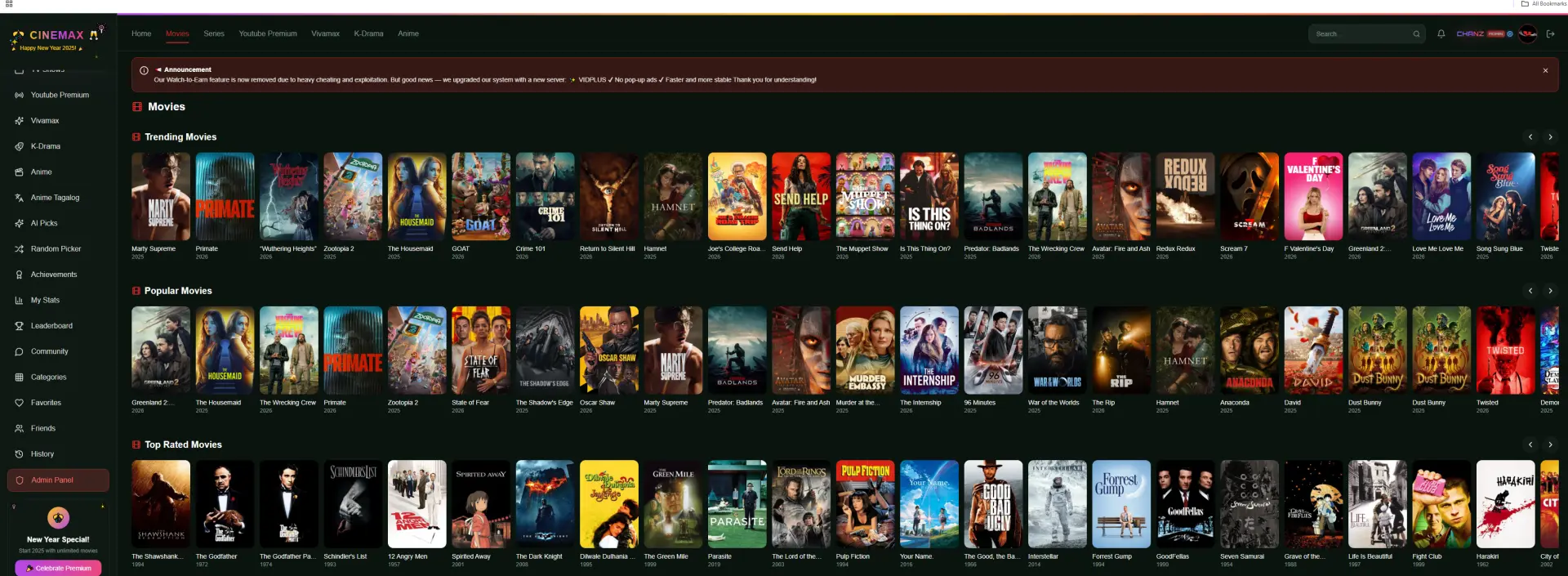Open History in the sidebar
The image size is (1568, 576).
(59, 454)
